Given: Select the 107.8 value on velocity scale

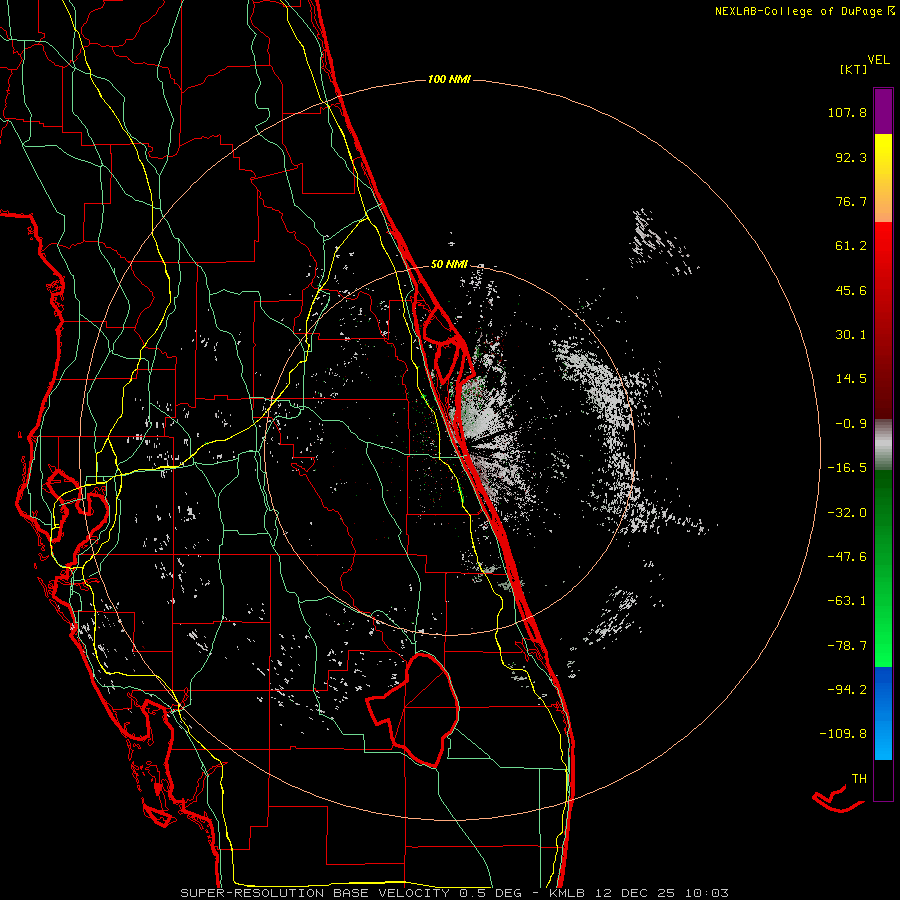Looking at the screenshot, I should pos(847,112).
